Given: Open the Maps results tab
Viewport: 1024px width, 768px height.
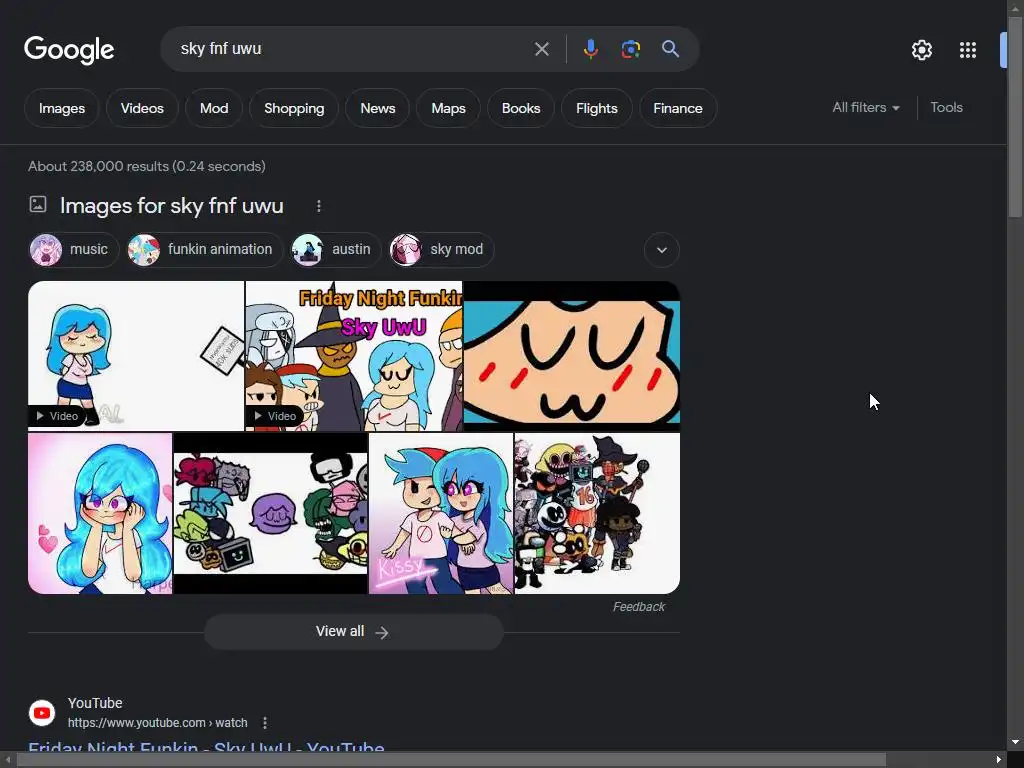Looking at the screenshot, I should pos(448,108).
